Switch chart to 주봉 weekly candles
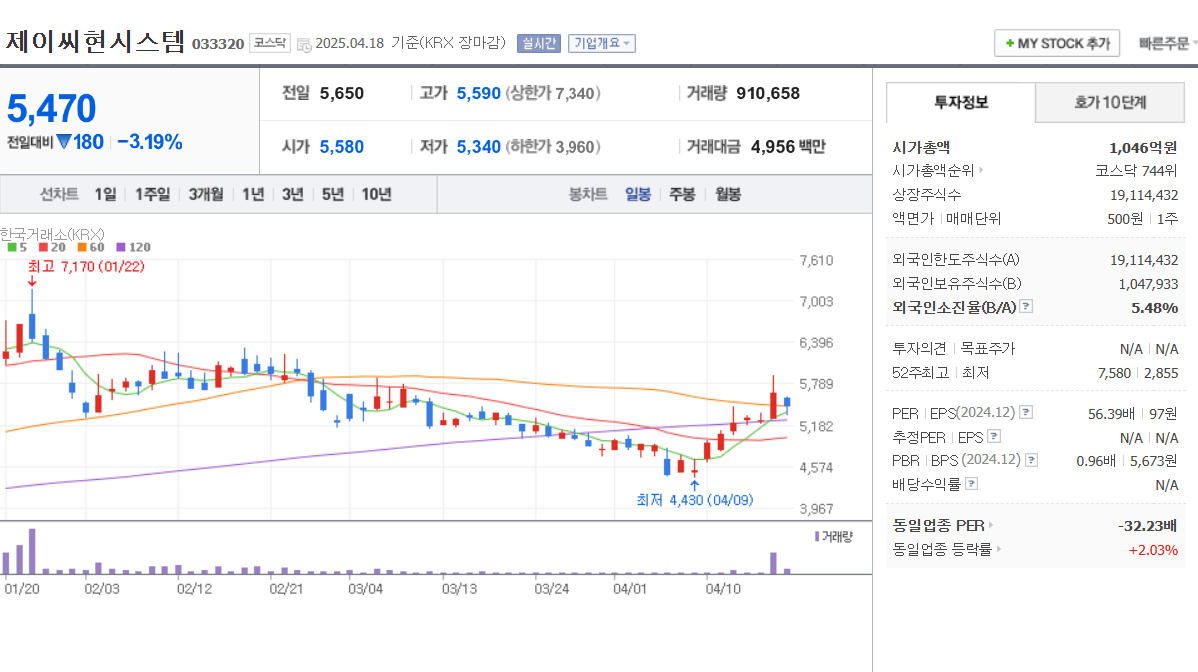 pyautogui.click(x=682, y=194)
